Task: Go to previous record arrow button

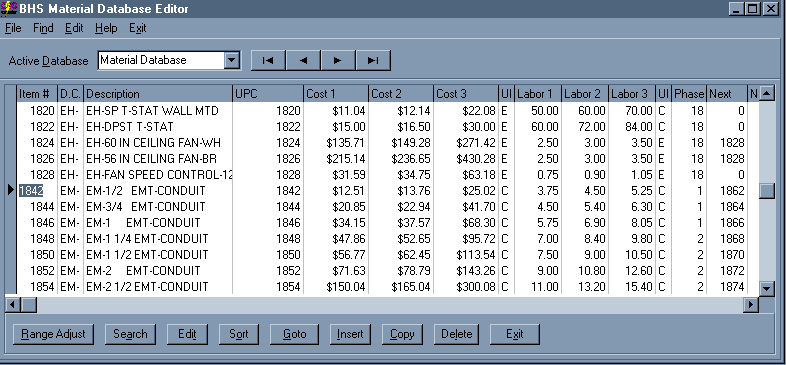Action: pos(303,61)
